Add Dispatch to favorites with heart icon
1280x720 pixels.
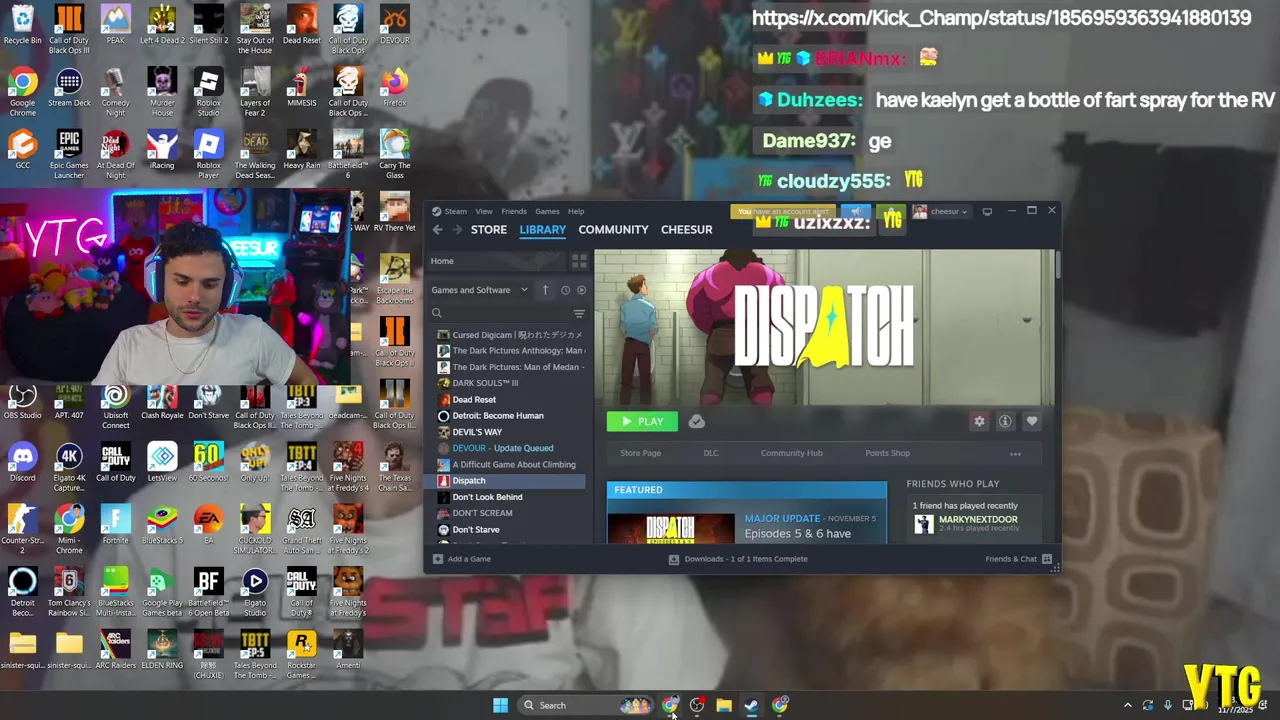(1032, 421)
